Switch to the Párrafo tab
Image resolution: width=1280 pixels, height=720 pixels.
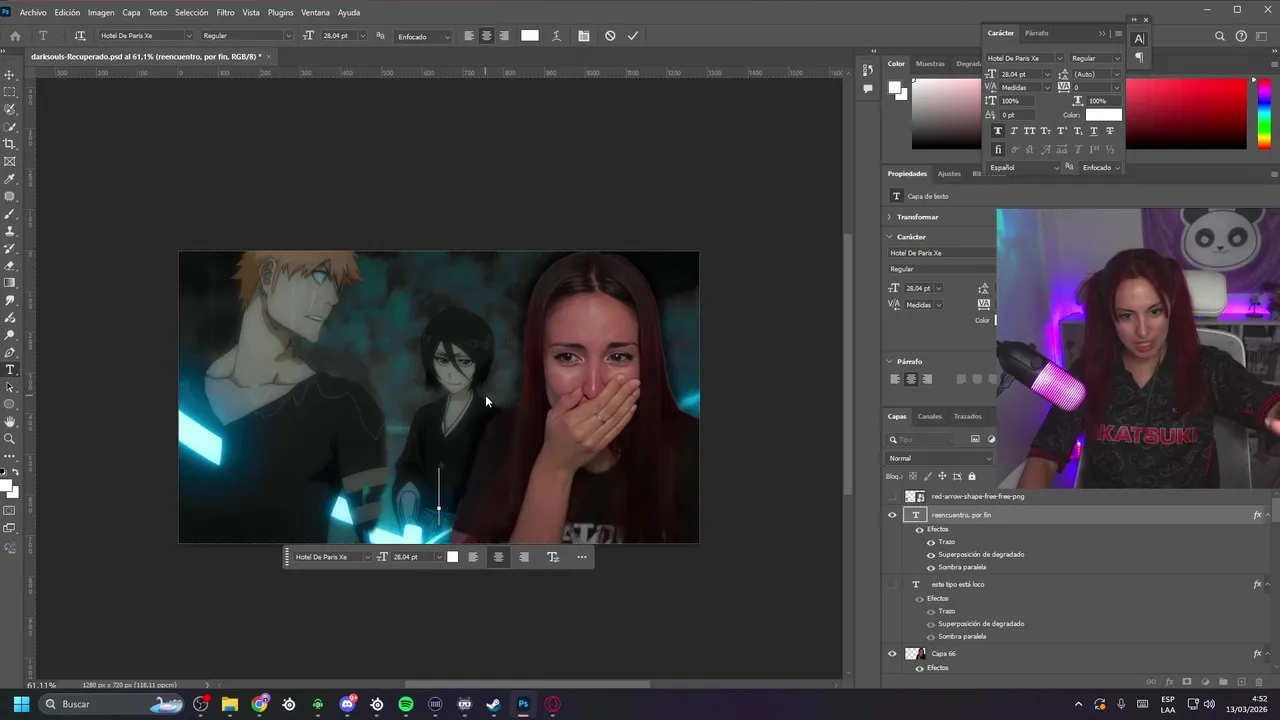1037,33
